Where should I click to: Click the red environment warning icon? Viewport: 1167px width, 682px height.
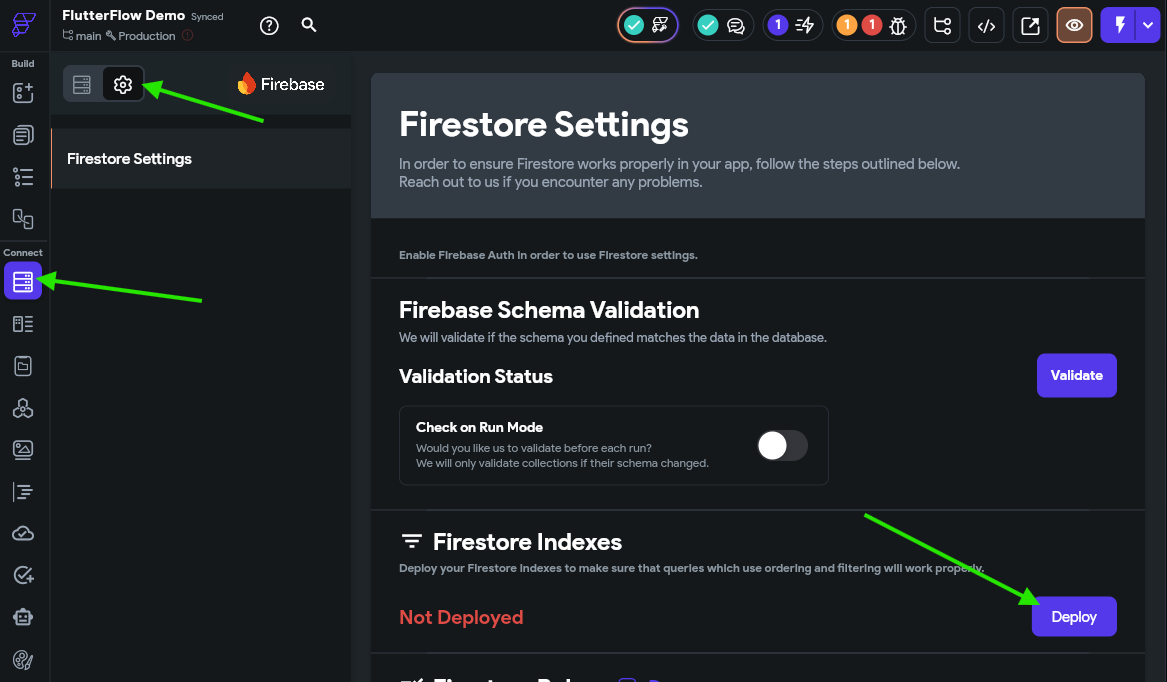coord(188,35)
